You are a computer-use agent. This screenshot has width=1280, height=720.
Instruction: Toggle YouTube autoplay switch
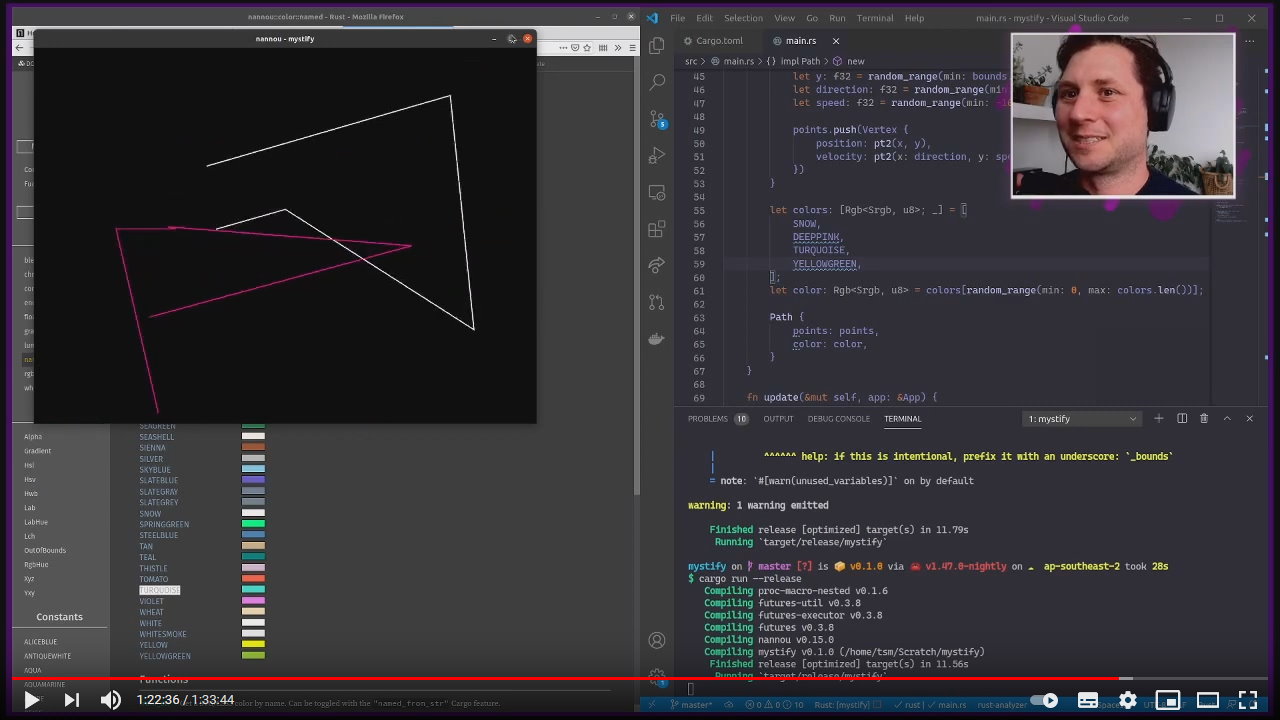(1044, 700)
